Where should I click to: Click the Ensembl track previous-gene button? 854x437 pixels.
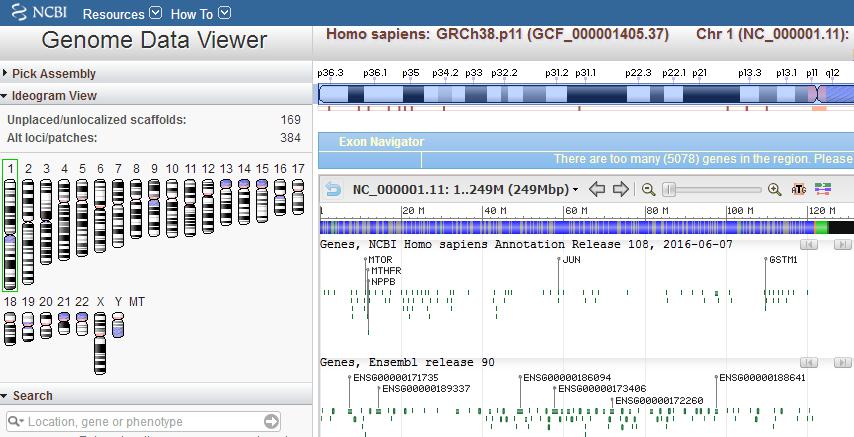pyautogui.click(x=809, y=362)
